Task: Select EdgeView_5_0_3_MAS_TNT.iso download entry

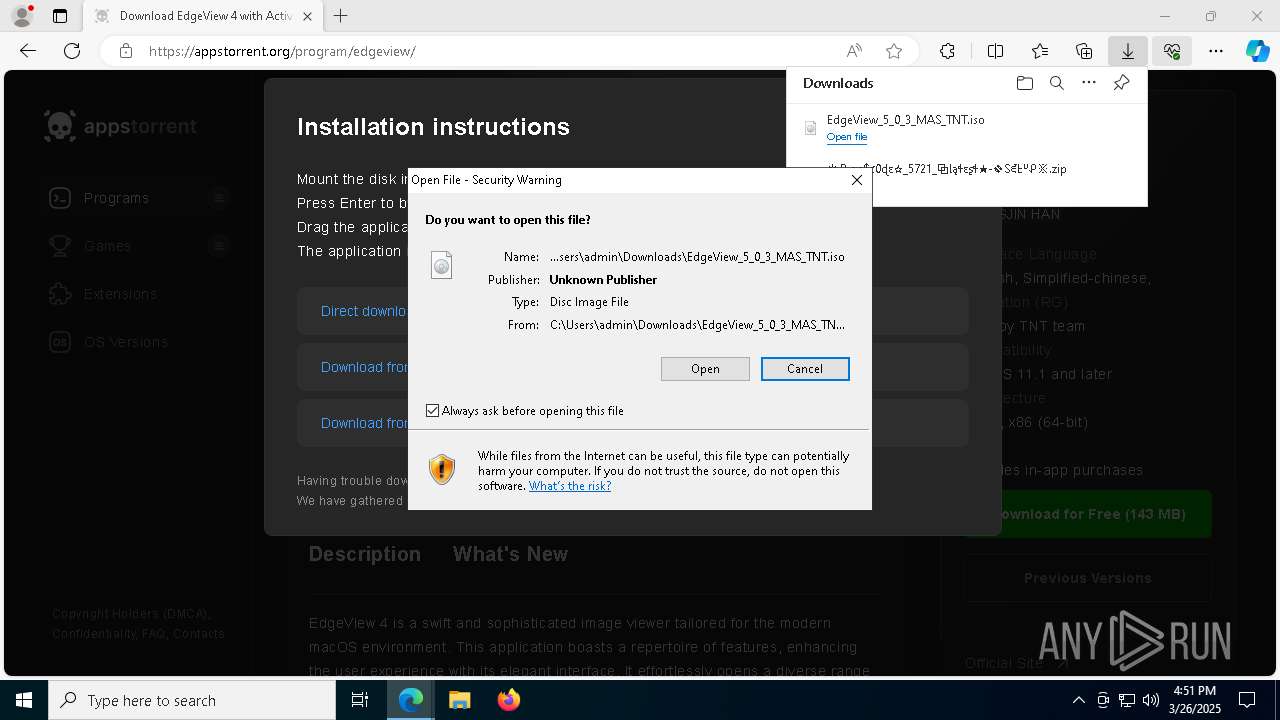Action: click(966, 128)
